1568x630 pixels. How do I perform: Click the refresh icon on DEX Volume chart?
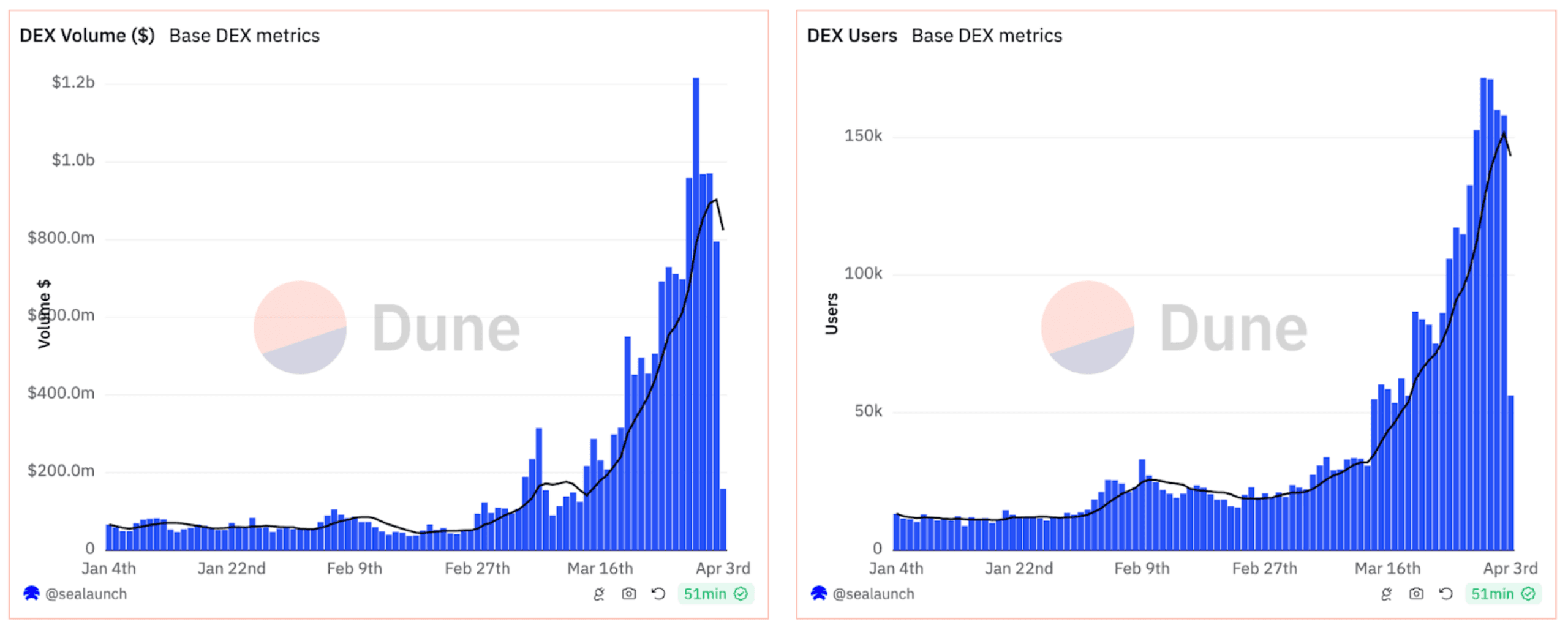click(x=658, y=593)
